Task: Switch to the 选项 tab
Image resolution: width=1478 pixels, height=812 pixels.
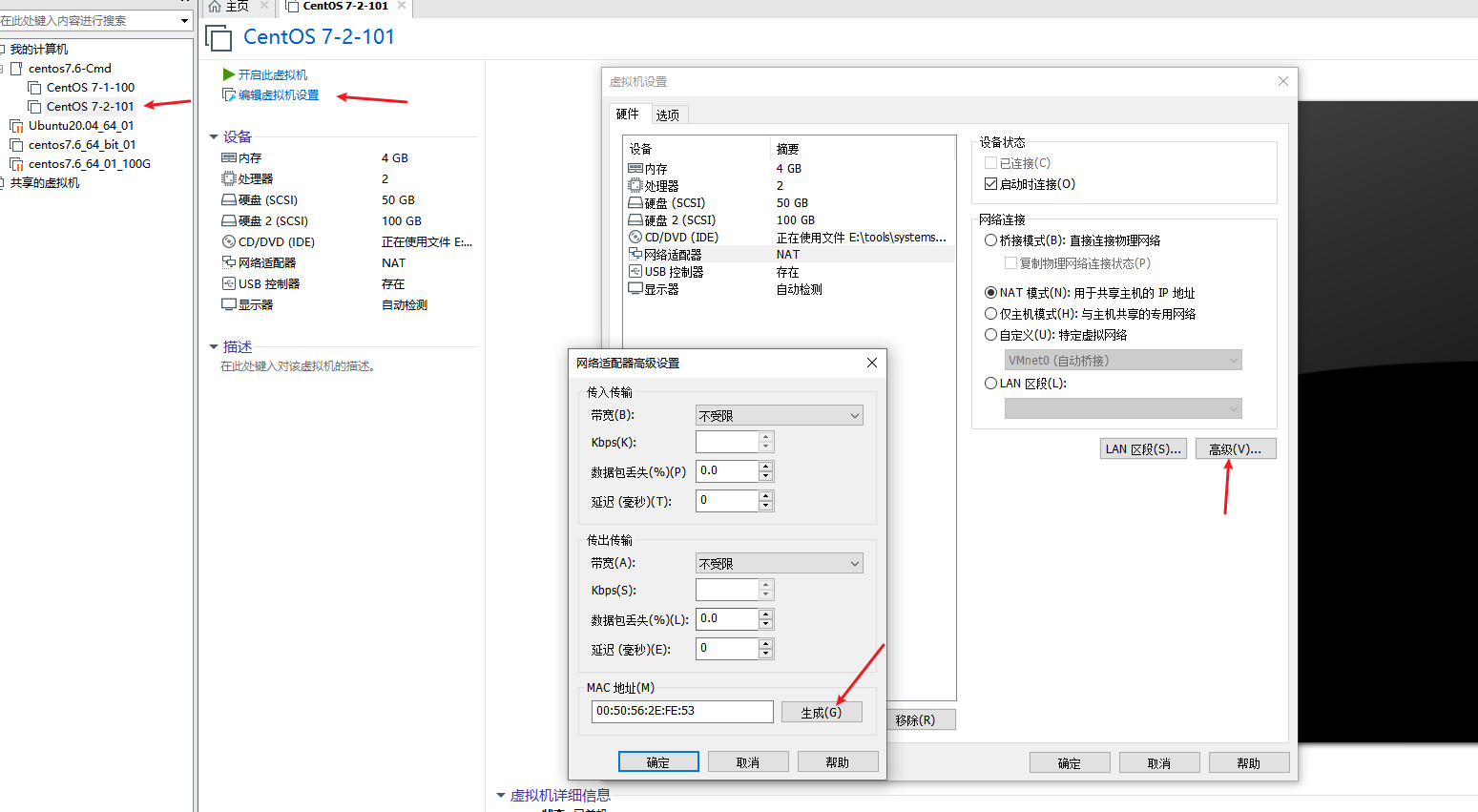Action: (668, 115)
